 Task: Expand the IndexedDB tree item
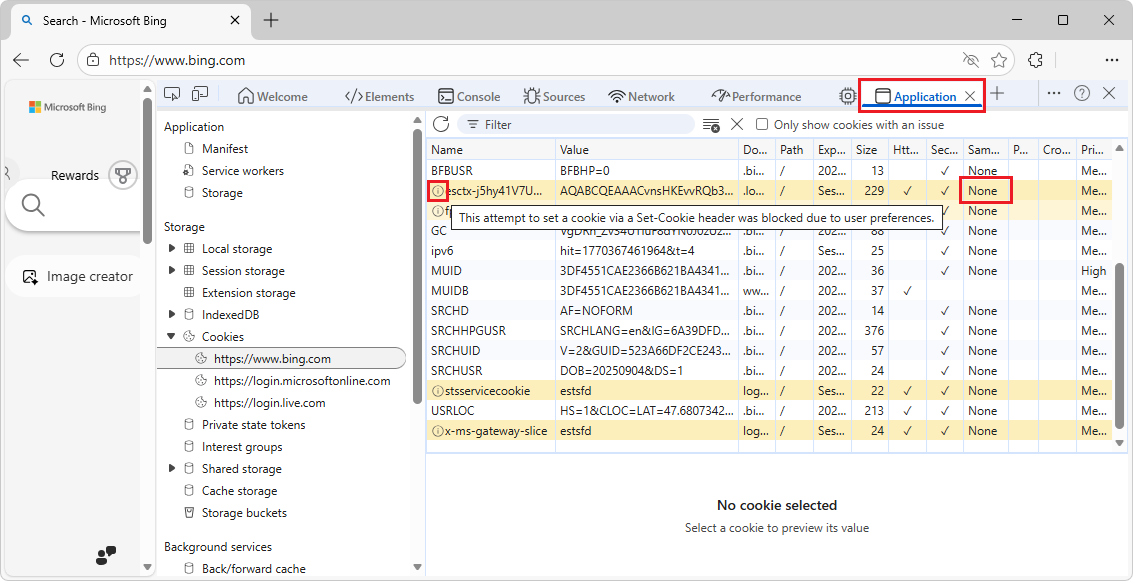172,314
